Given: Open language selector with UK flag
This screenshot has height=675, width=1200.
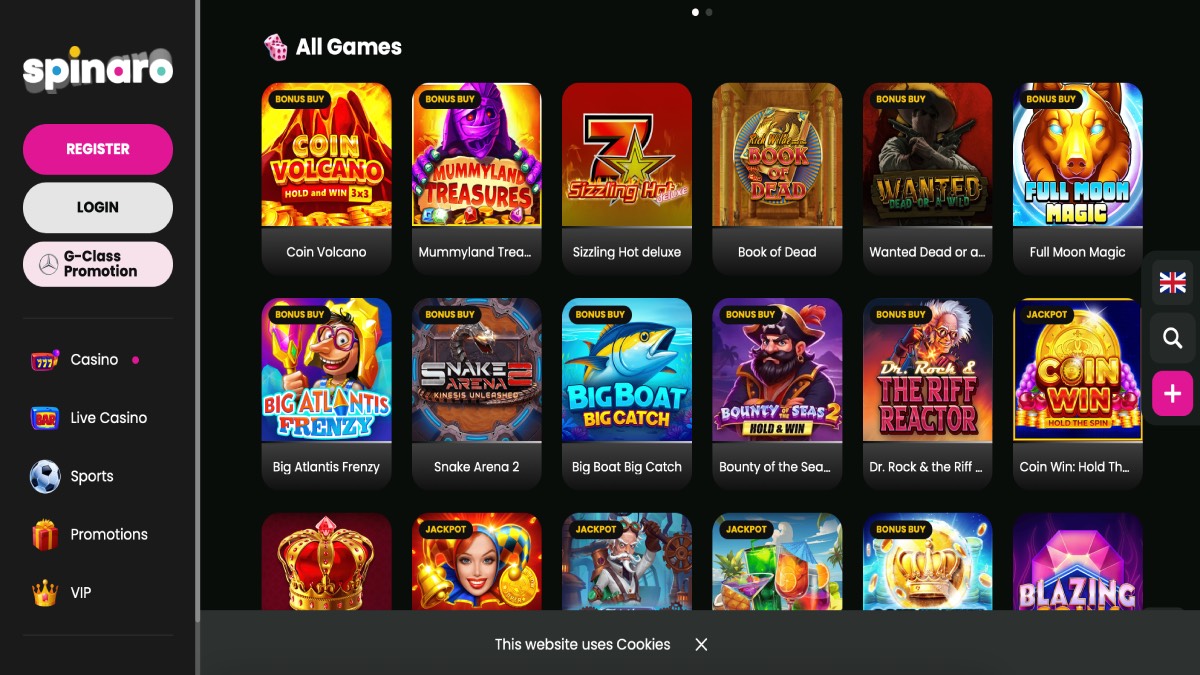Looking at the screenshot, I should (1172, 283).
